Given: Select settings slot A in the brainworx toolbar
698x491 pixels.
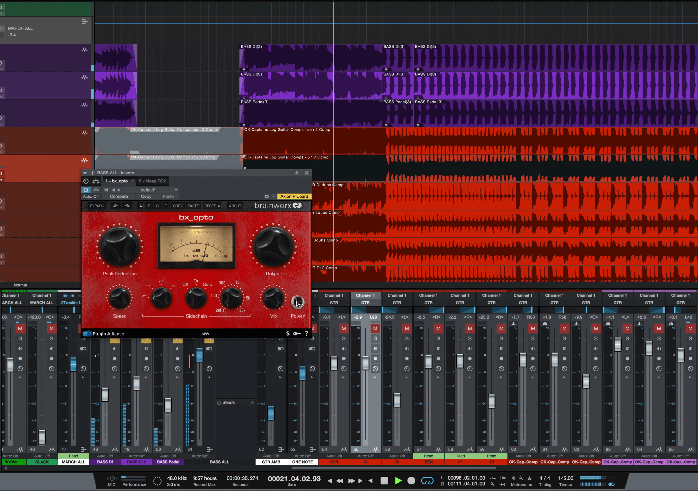Looking at the screenshot, I should (x=141, y=206).
